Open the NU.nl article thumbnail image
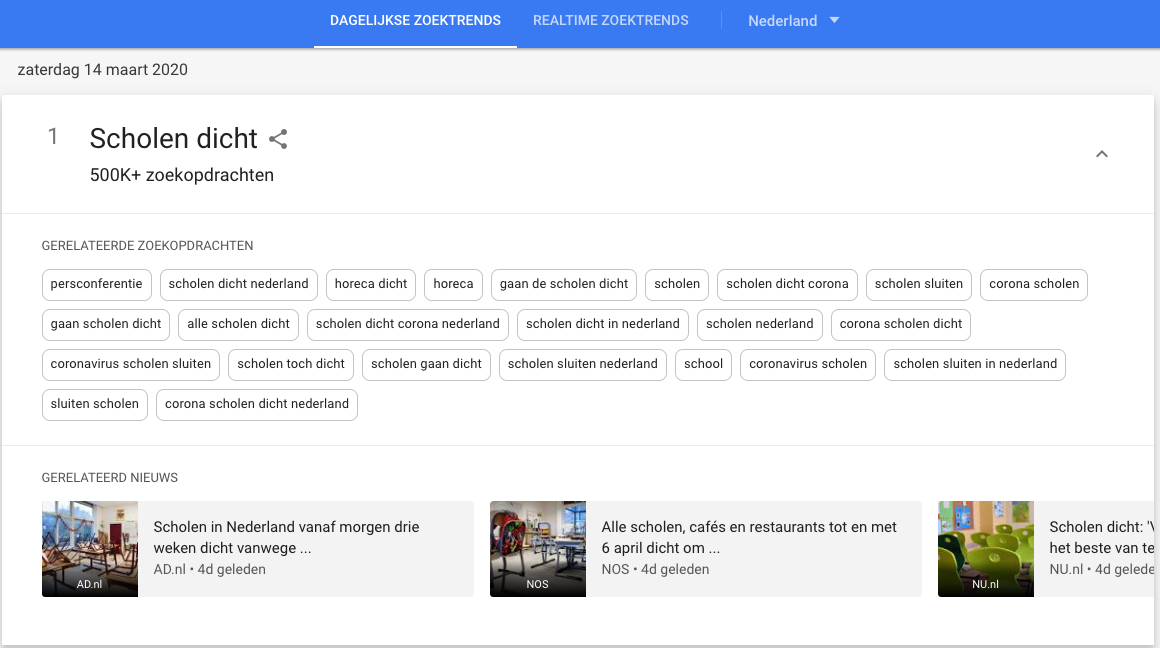This screenshot has width=1160, height=648. 986,549
